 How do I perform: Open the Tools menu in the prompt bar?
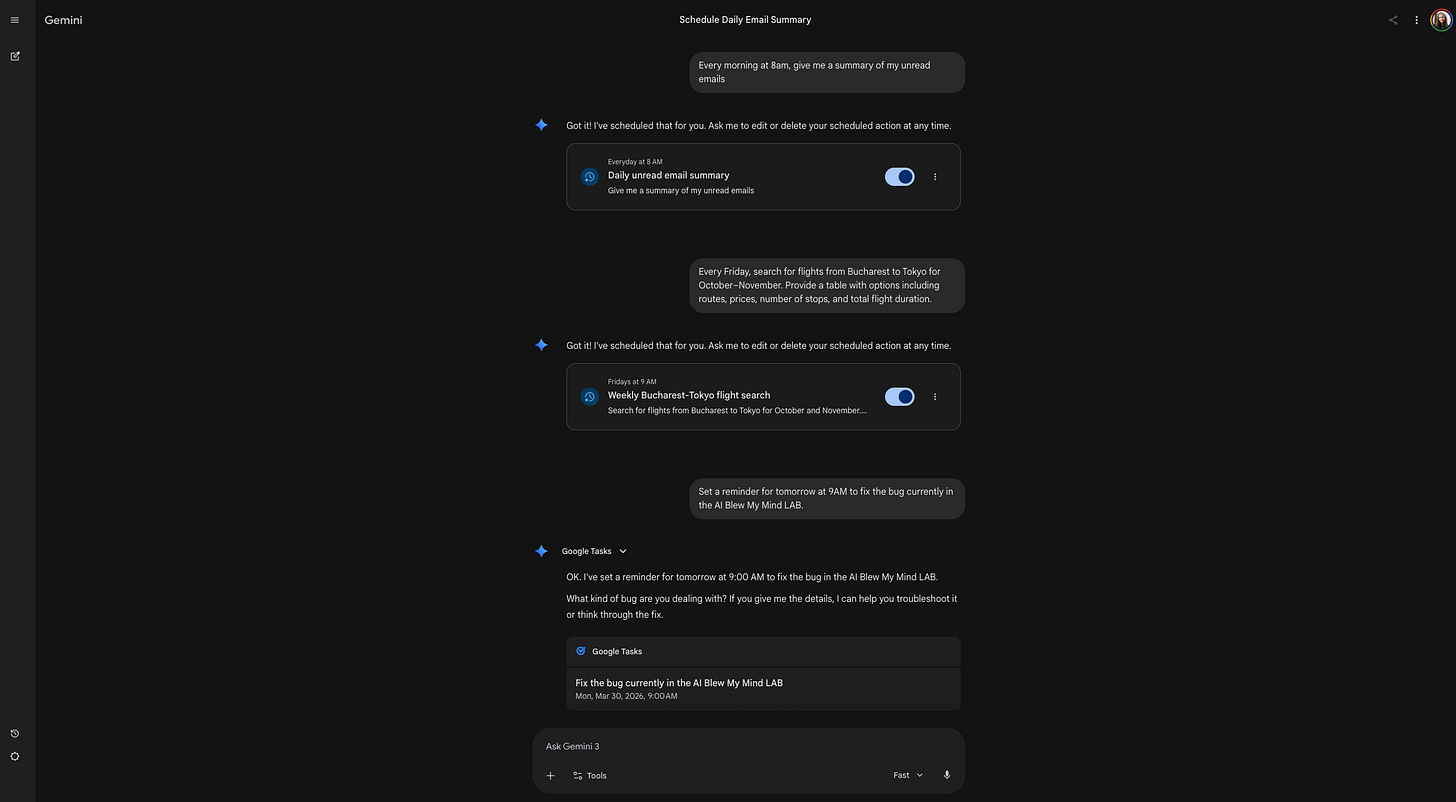589,775
